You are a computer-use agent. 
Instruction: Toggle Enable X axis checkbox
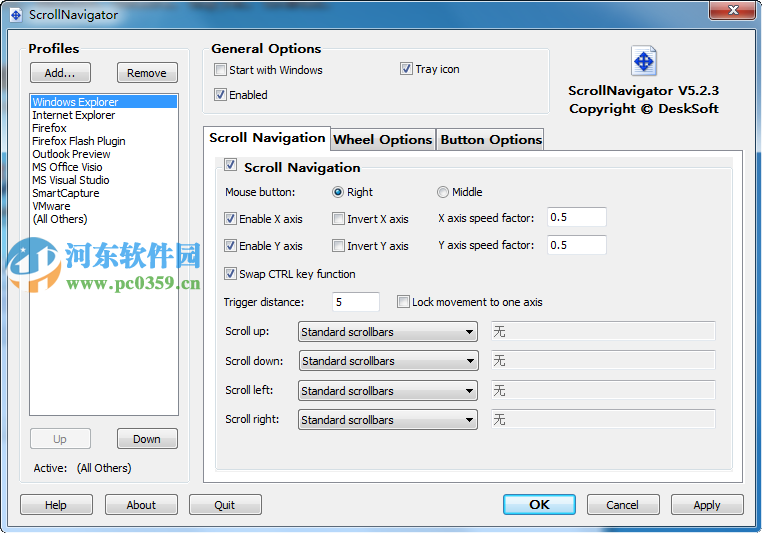(231, 219)
